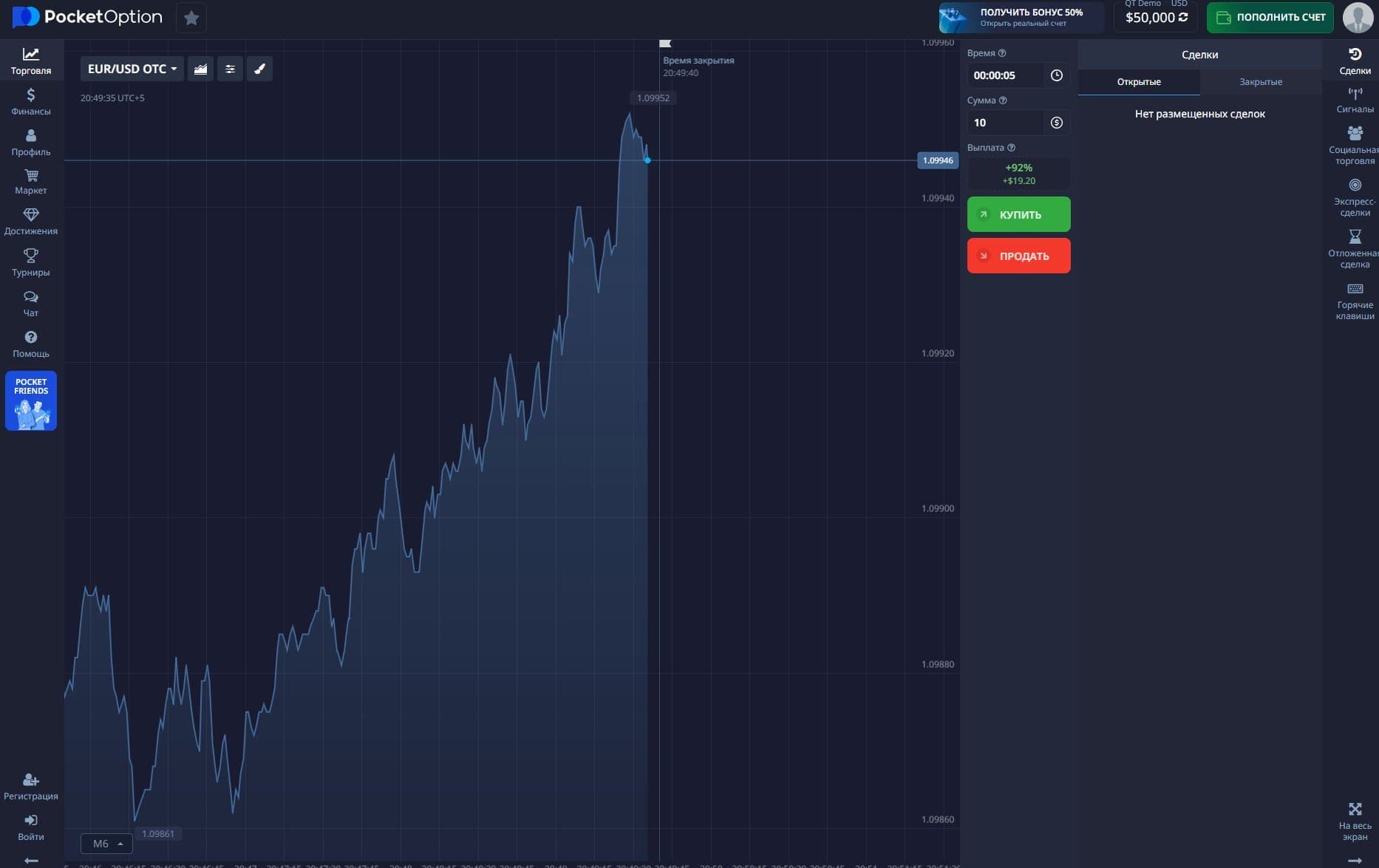Click the Сумма amount input field

point(1005,123)
